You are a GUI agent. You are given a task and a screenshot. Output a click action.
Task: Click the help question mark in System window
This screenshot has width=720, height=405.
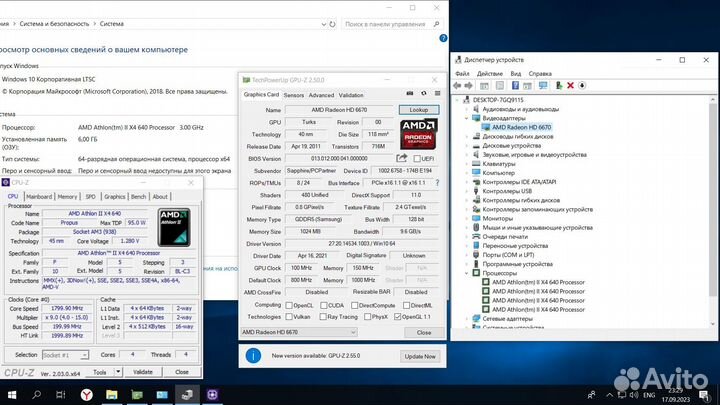[x=443, y=38]
